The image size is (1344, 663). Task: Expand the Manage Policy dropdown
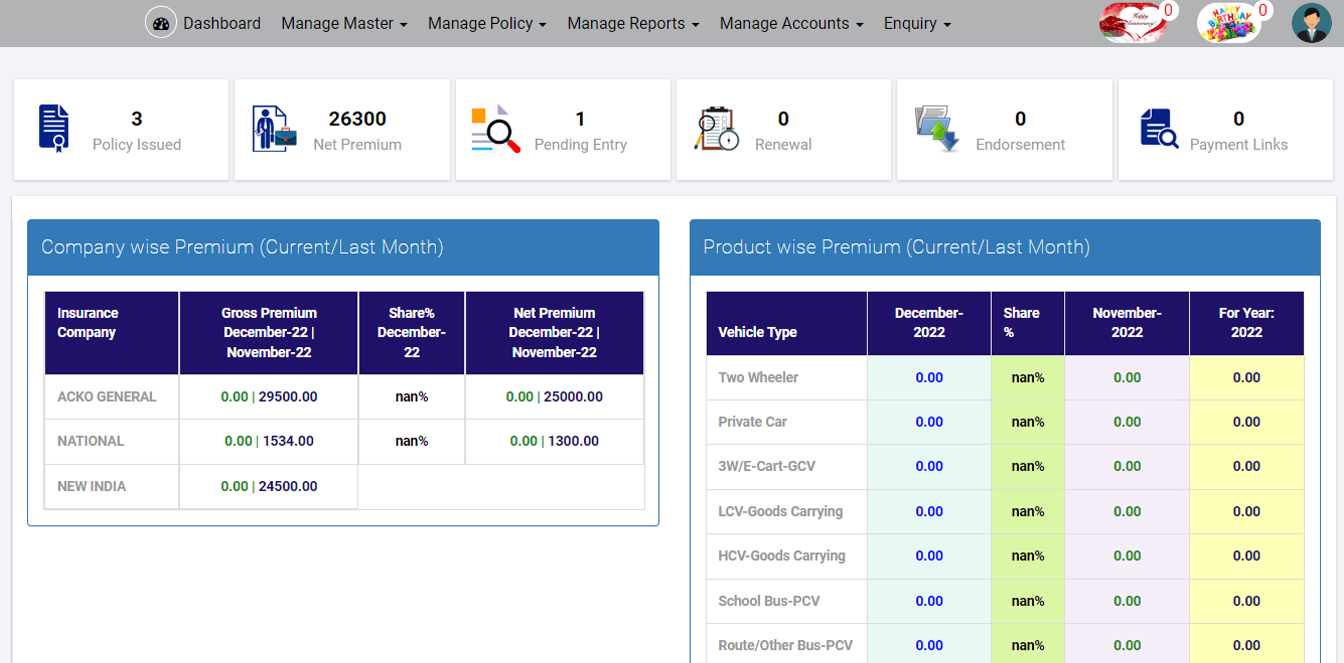487,23
